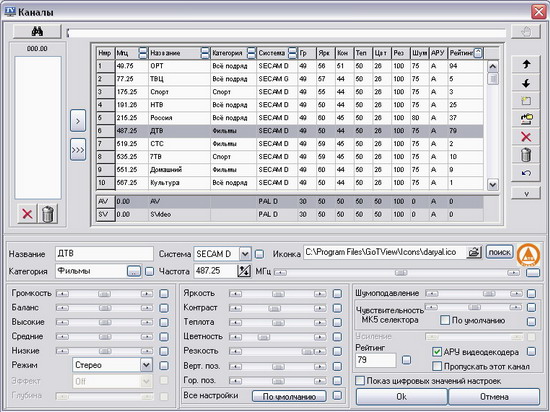This screenshot has width=550, height=412.
Task: Click category browse ellipsis button
Action: pos(134,271)
